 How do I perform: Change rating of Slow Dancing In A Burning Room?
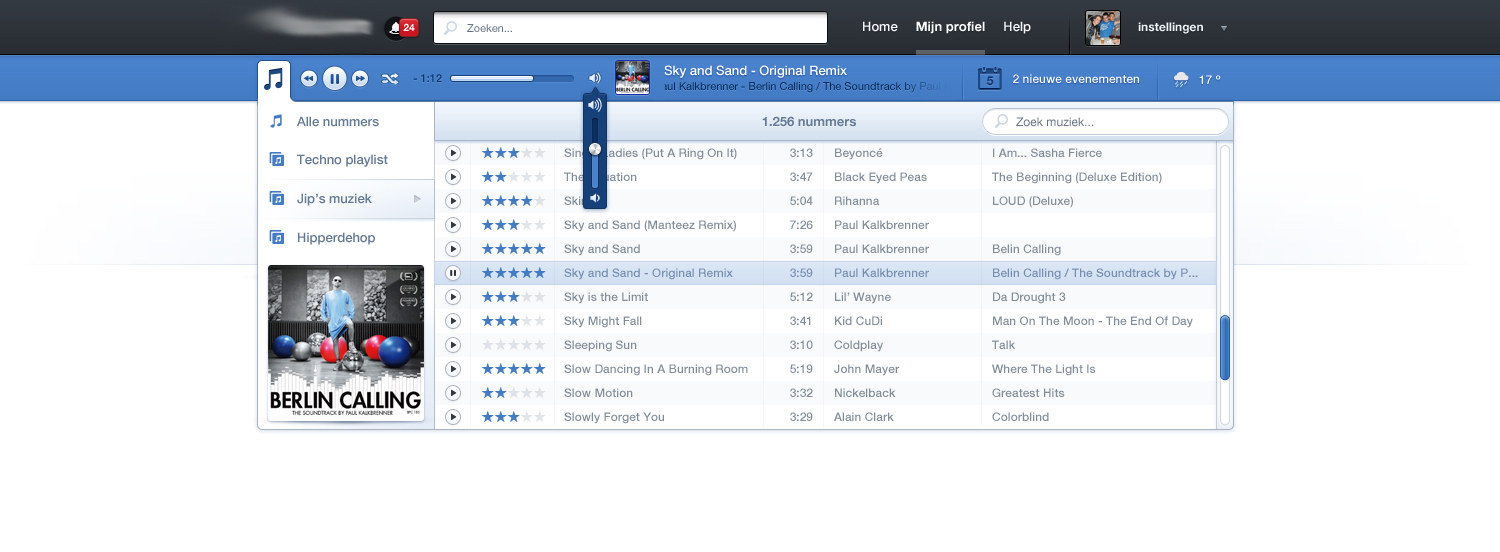[x=514, y=369]
